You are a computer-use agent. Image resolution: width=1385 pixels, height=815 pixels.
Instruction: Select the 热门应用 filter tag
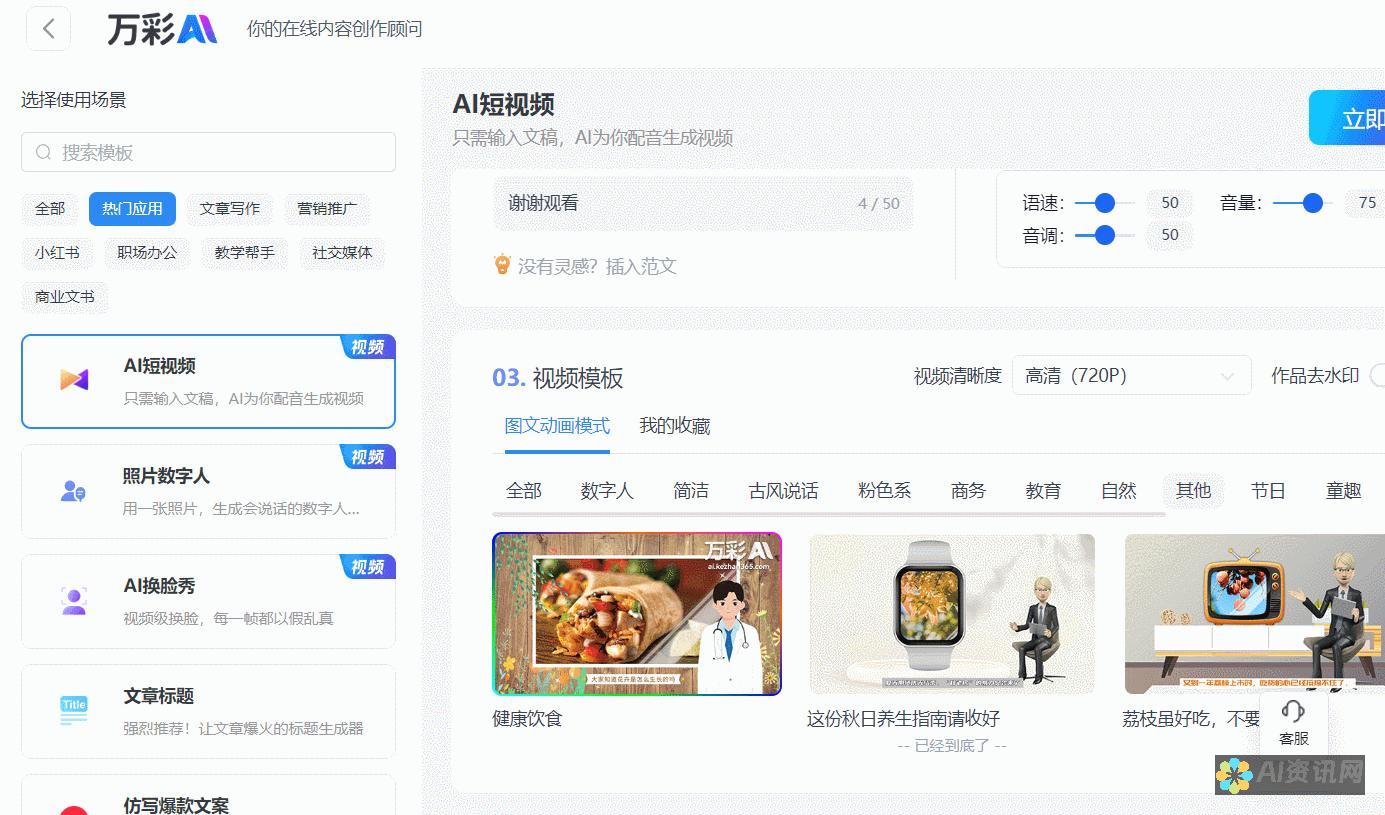(132, 208)
